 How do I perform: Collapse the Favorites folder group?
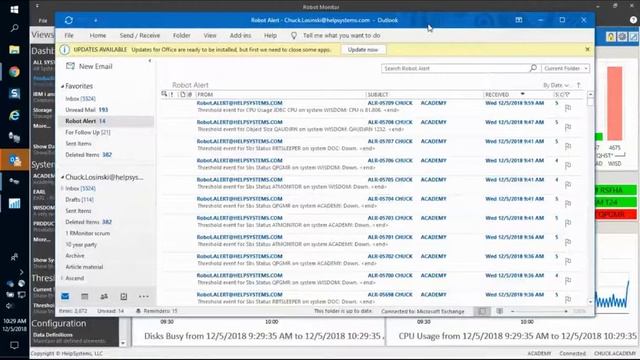pyautogui.click(x=62, y=86)
